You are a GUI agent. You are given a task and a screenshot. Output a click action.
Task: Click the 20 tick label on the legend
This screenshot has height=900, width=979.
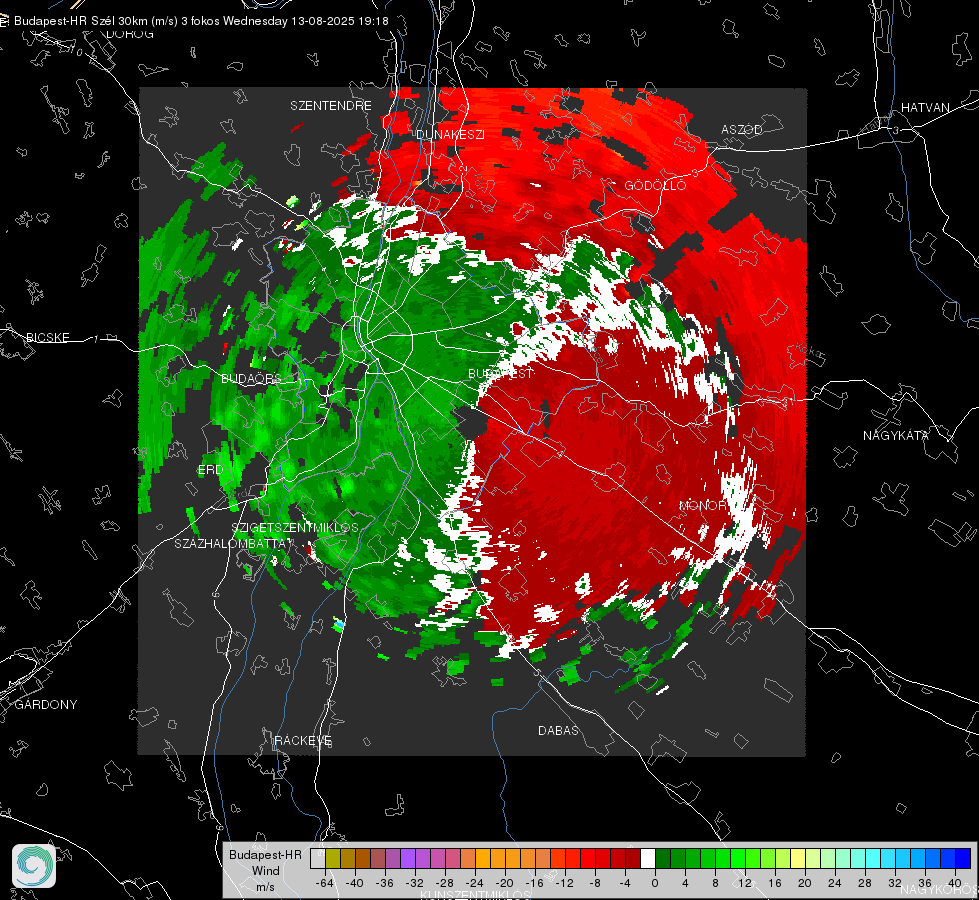(x=805, y=883)
